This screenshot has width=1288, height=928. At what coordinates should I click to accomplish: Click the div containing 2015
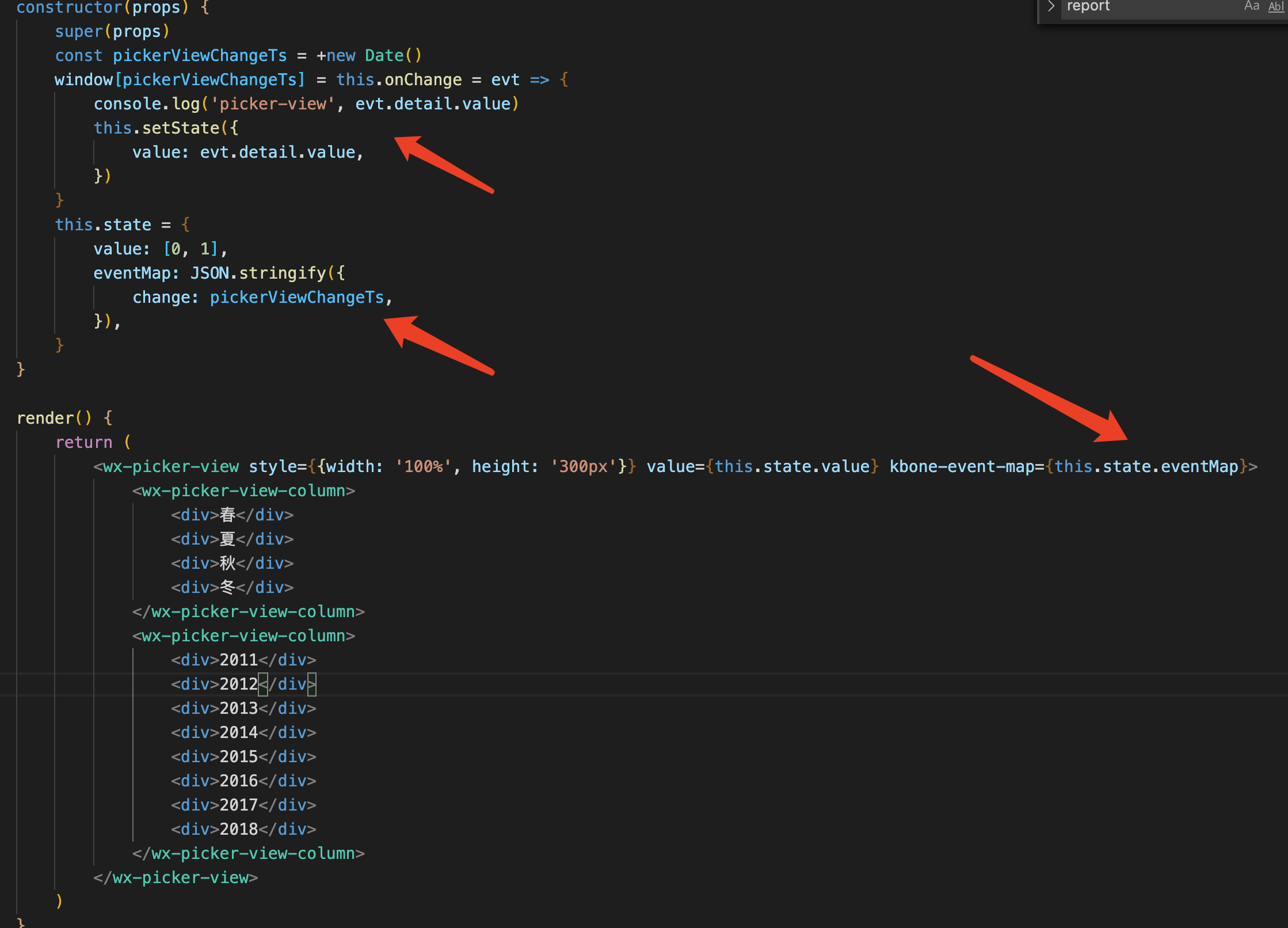238,756
